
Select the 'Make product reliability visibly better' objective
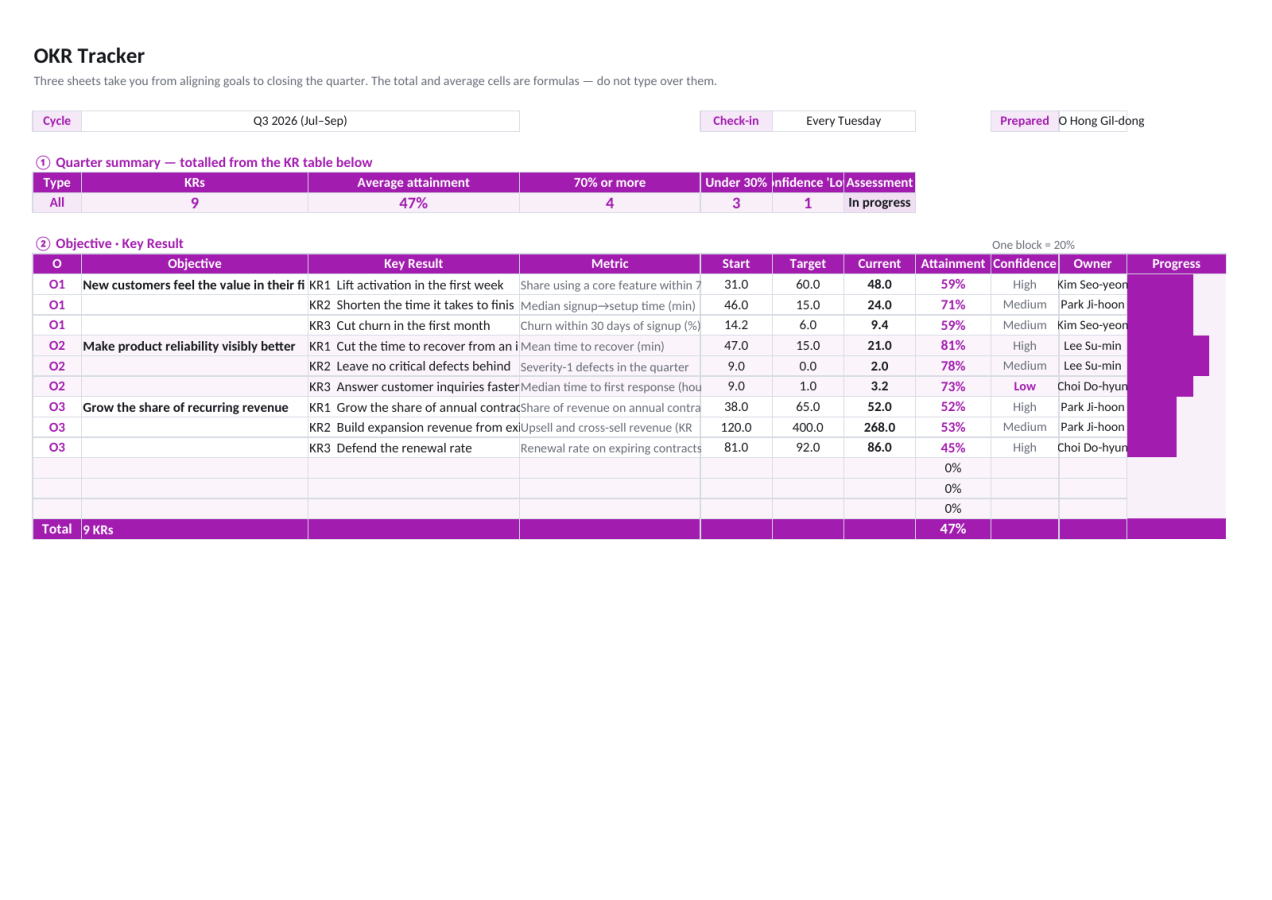tap(194, 346)
